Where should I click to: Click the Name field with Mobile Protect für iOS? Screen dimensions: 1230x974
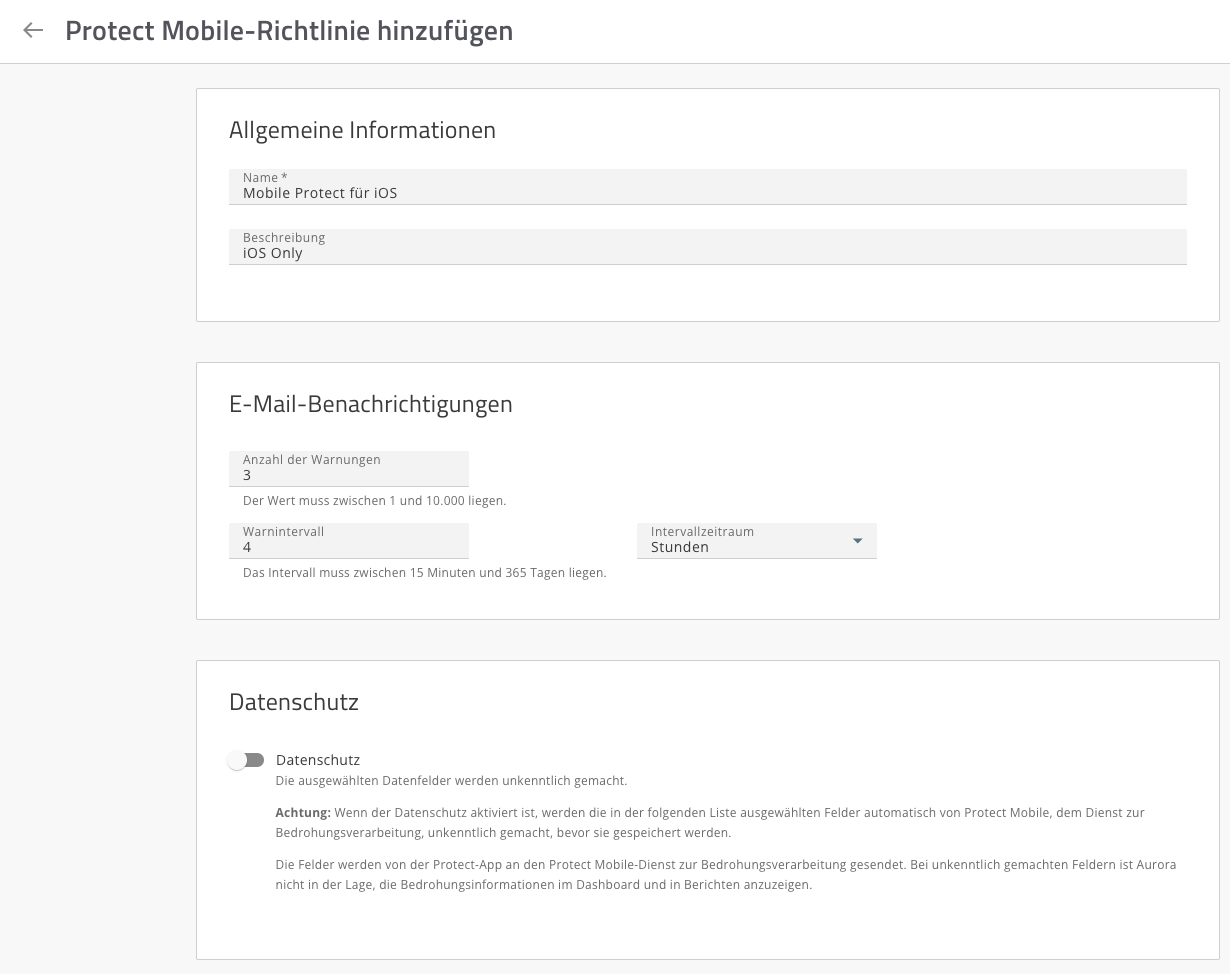click(706, 193)
